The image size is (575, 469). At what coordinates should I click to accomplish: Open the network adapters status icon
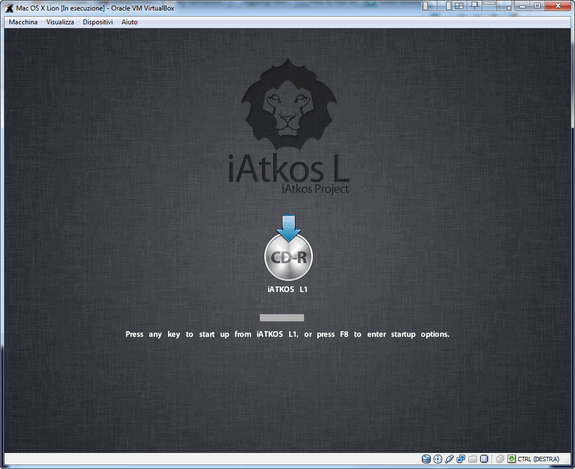pyautogui.click(x=461, y=459)
